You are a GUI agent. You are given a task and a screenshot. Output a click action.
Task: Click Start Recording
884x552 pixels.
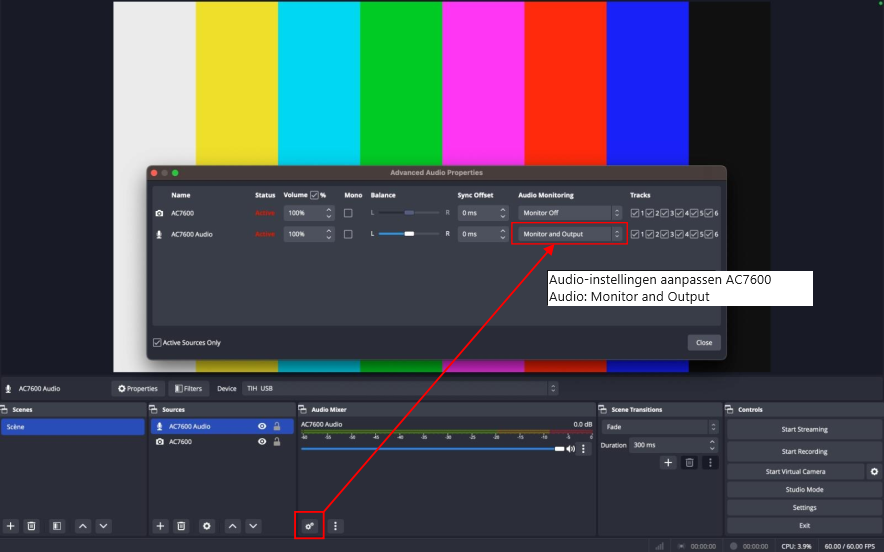(x=805, y=451)
